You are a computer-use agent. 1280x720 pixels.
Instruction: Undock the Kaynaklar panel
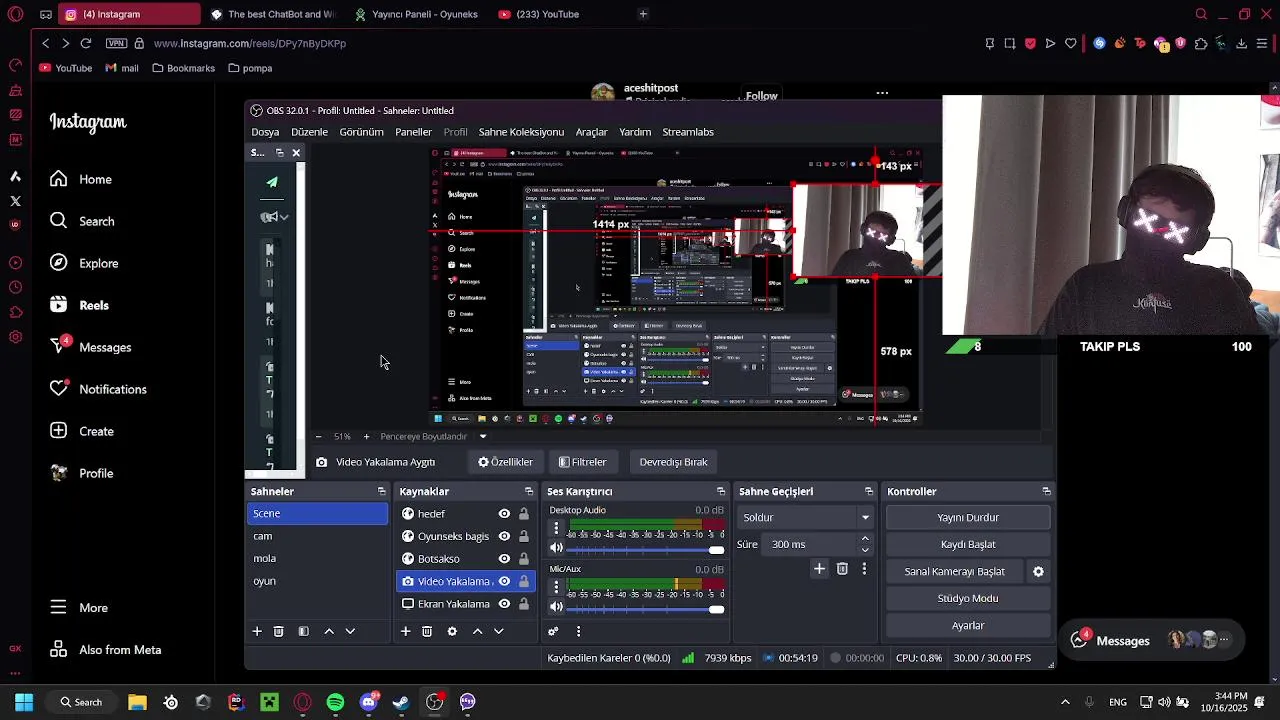[x=529, y=491]
